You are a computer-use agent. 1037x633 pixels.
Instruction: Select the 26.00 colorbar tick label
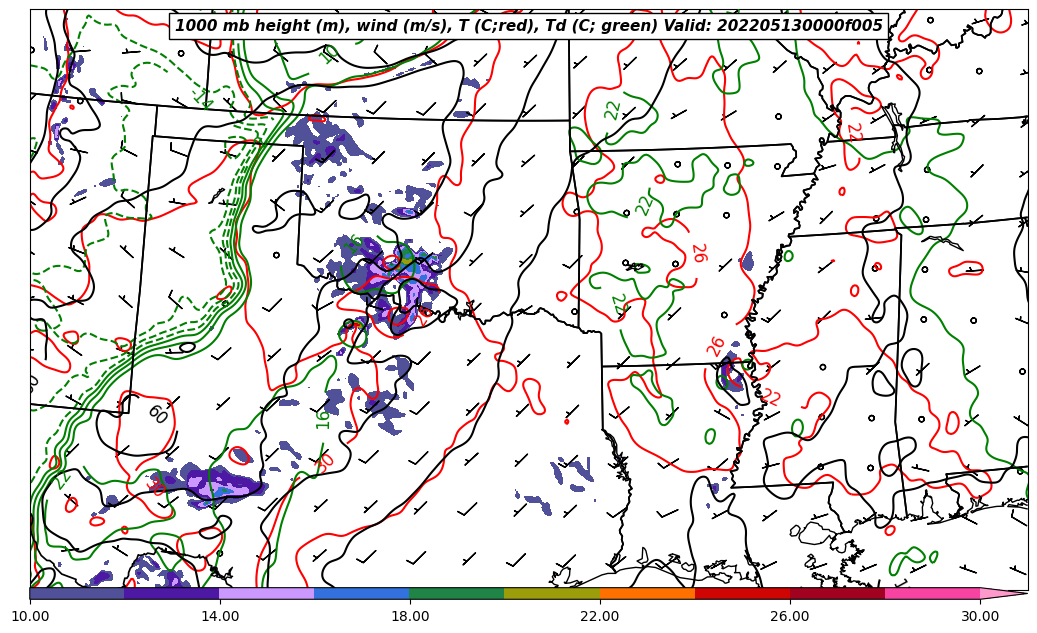point(790,616)
